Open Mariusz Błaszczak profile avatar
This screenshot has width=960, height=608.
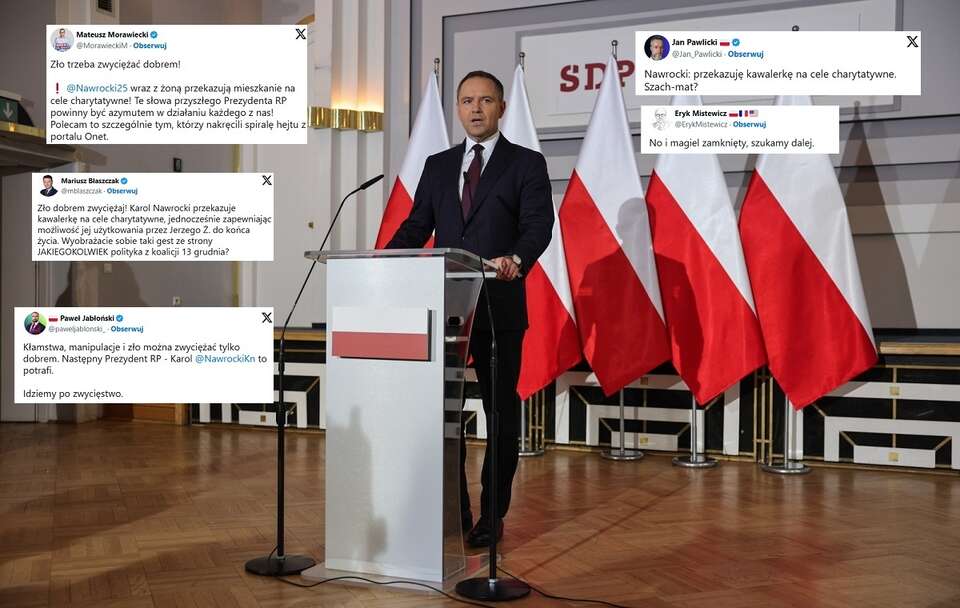[x=48, y=186]
